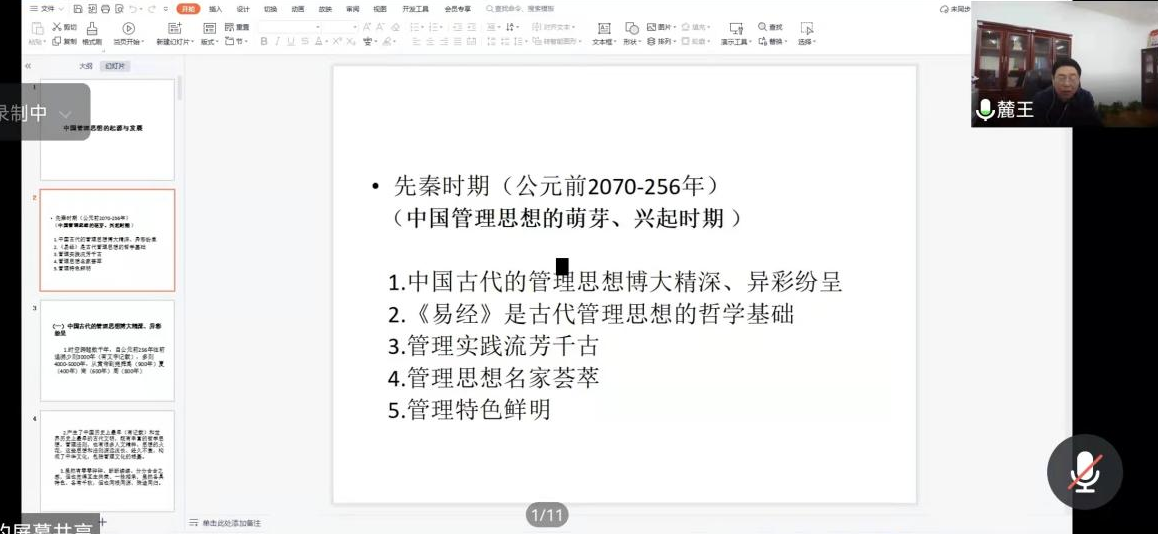Click the font color A icon
The width and height of the screenshot is (1159, 536).
pyautogui.click(x=321, y=41)
